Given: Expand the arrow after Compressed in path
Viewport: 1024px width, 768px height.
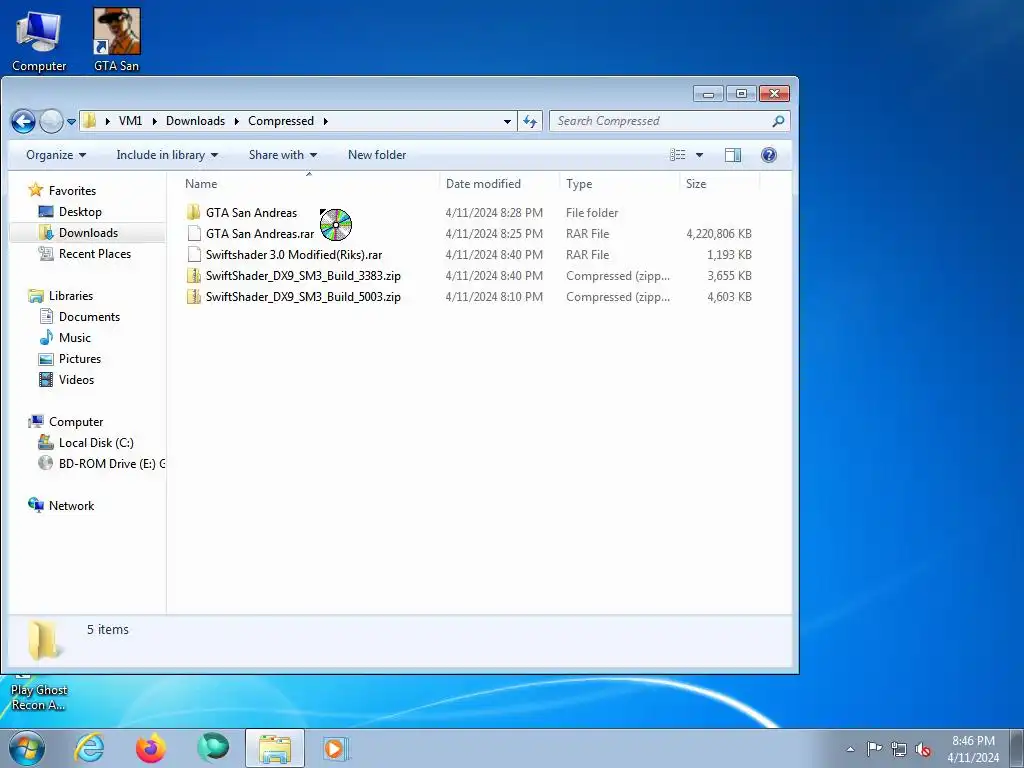Looking at the screenshot, I should coord(325,121).
